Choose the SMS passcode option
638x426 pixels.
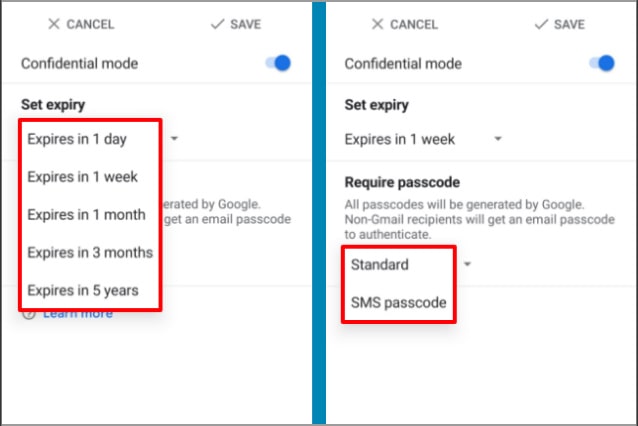pyautogui.click(x=398, y=303)
